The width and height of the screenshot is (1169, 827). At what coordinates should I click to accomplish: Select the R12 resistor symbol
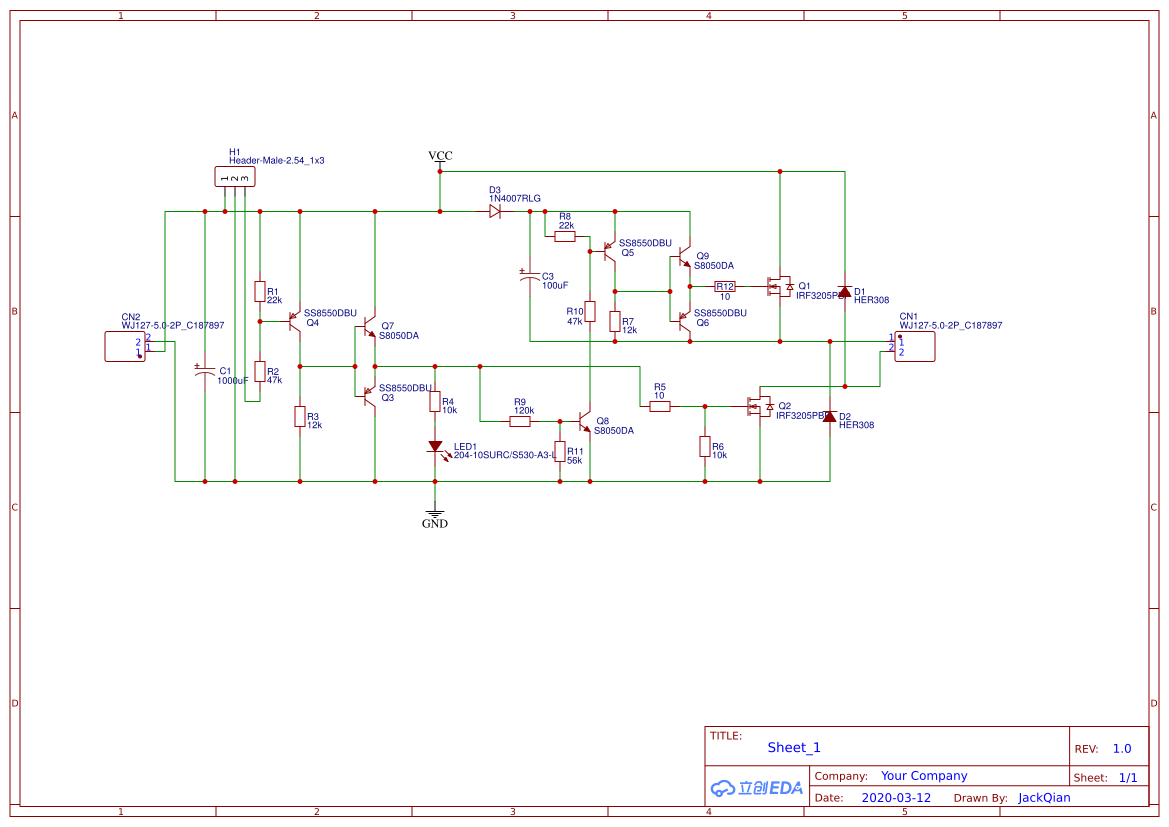click(x=725, y=286)
